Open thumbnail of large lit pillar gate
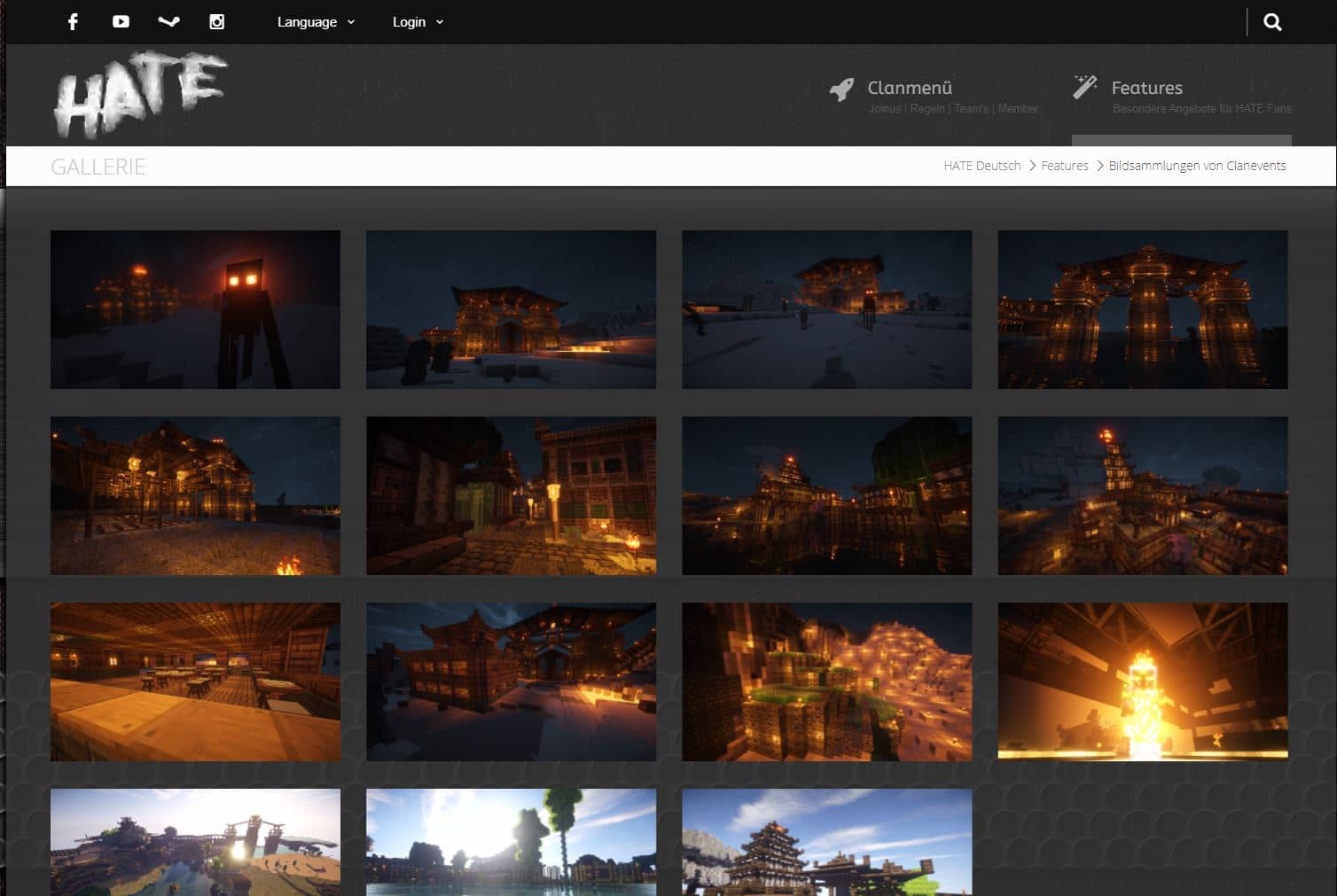This screenshot has height=896, width=1337. point(1142,309)
